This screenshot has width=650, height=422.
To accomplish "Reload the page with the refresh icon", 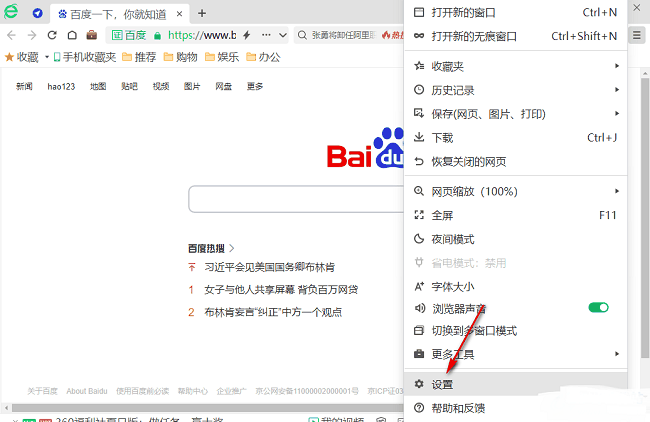I will 52,35.
